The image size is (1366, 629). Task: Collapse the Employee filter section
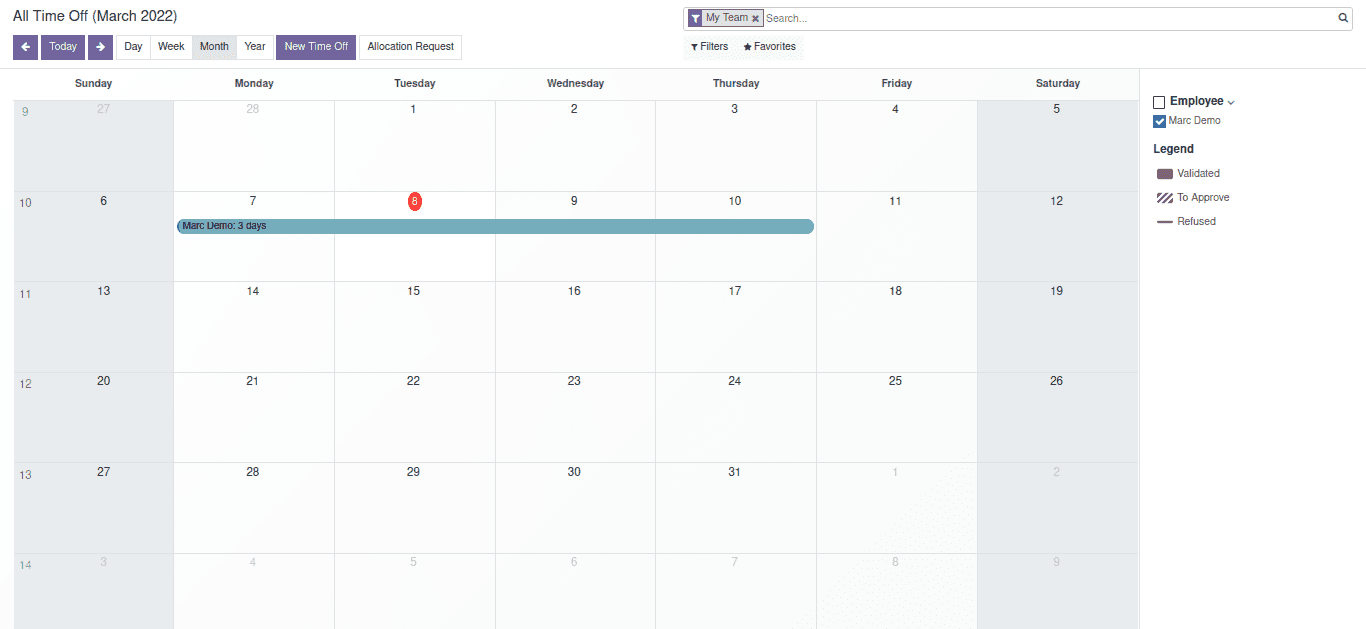1231,102
